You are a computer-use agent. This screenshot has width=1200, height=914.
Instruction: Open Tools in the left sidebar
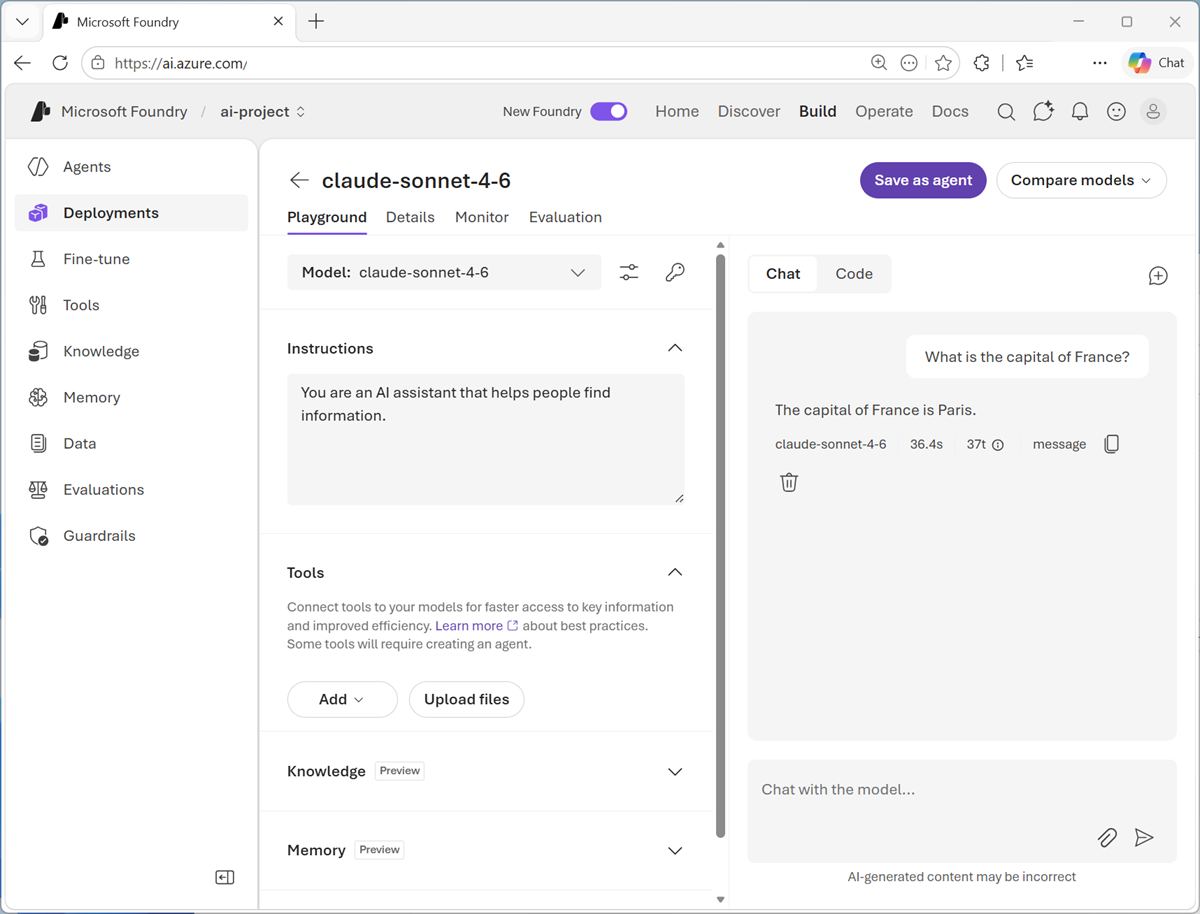(x=131, y=305)
